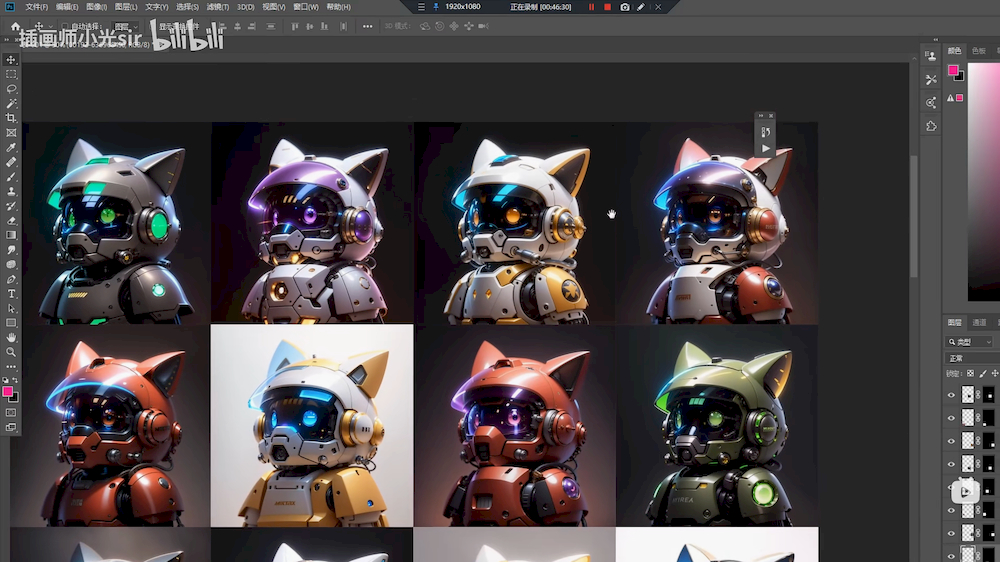Select the Rectangular Marquee tool
The image size is (1000, 562).
click(11, 75)
